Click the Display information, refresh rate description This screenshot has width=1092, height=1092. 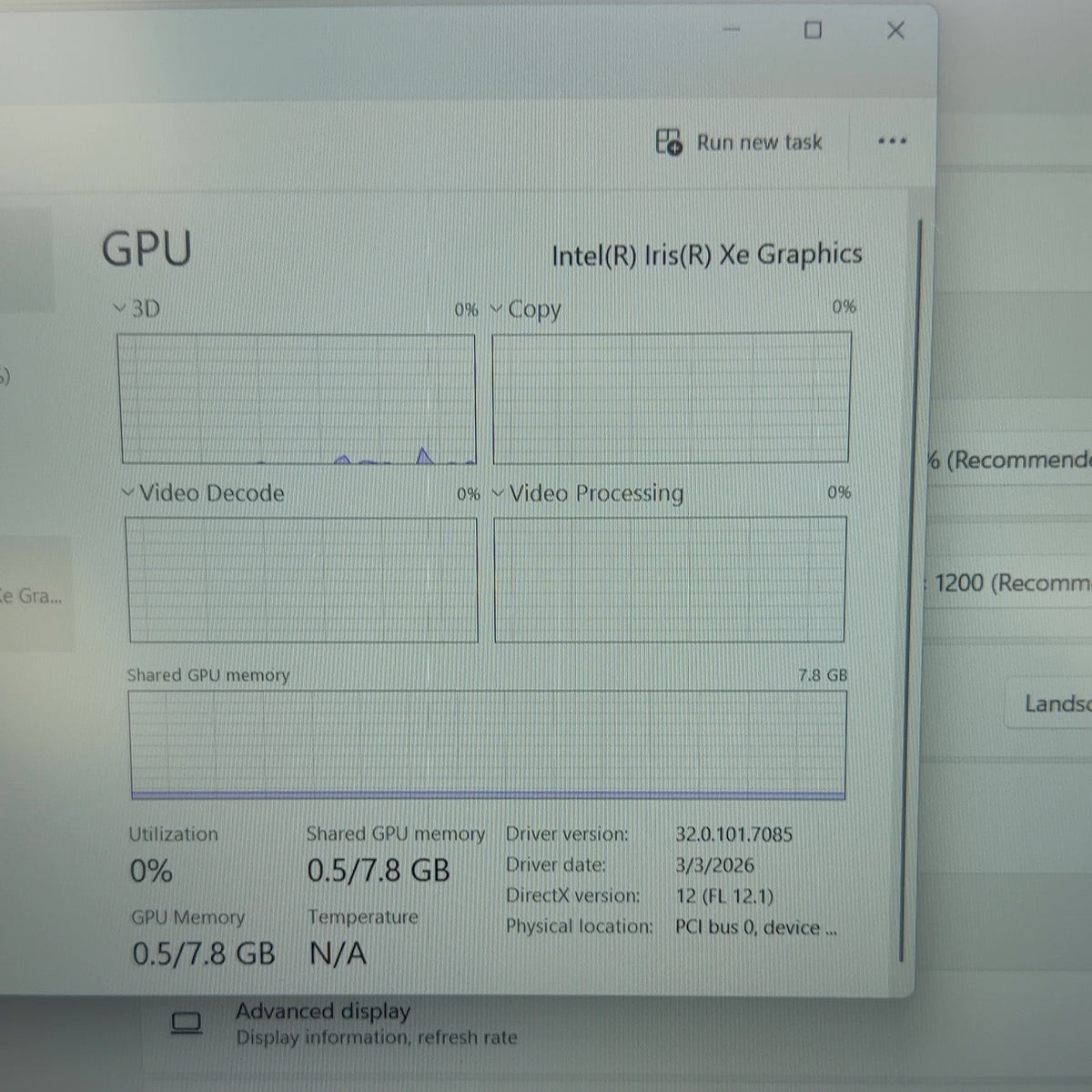(x=377, y=1037)
